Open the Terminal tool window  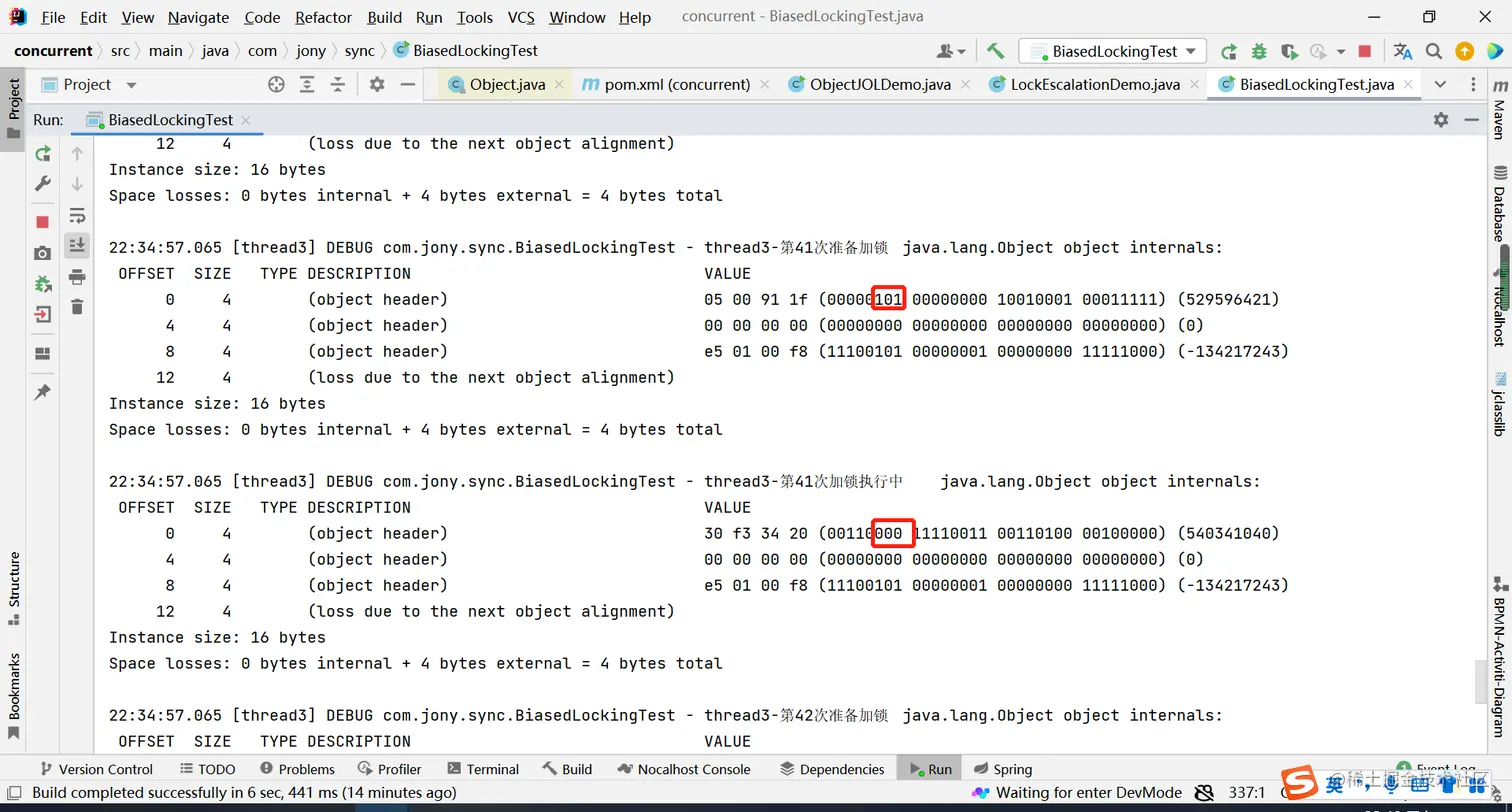483,769
